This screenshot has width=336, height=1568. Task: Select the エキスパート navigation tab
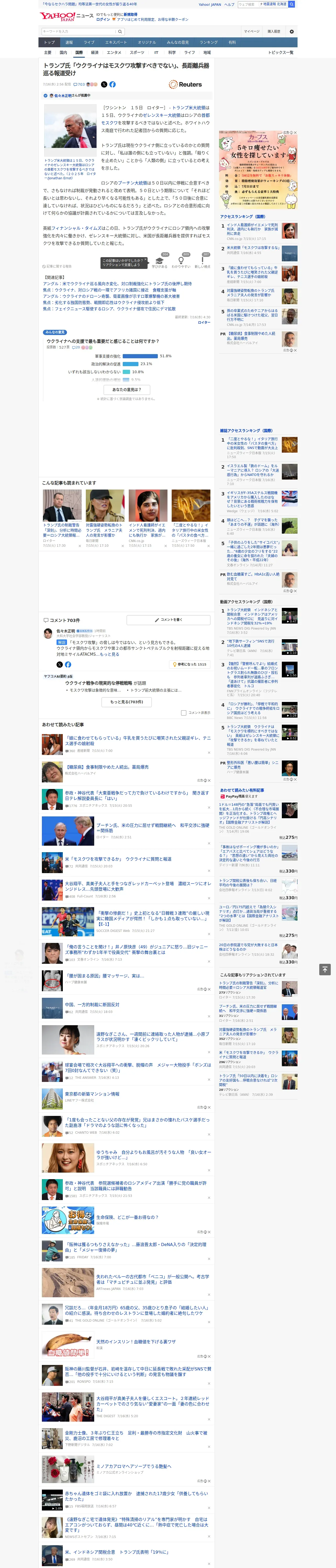[x=116, y=43]
